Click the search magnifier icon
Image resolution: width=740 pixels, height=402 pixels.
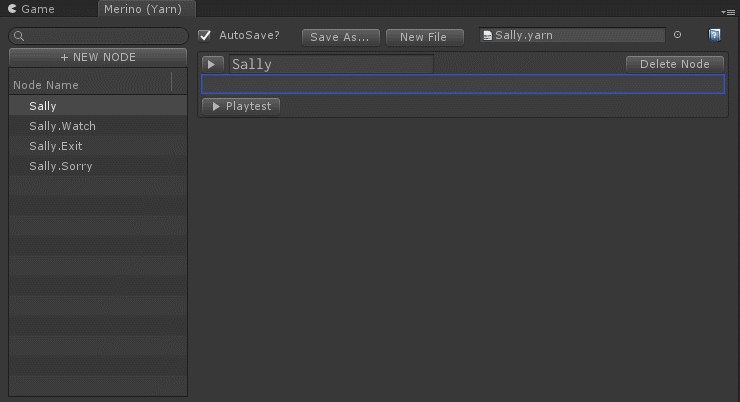click(x=18, y=36)
